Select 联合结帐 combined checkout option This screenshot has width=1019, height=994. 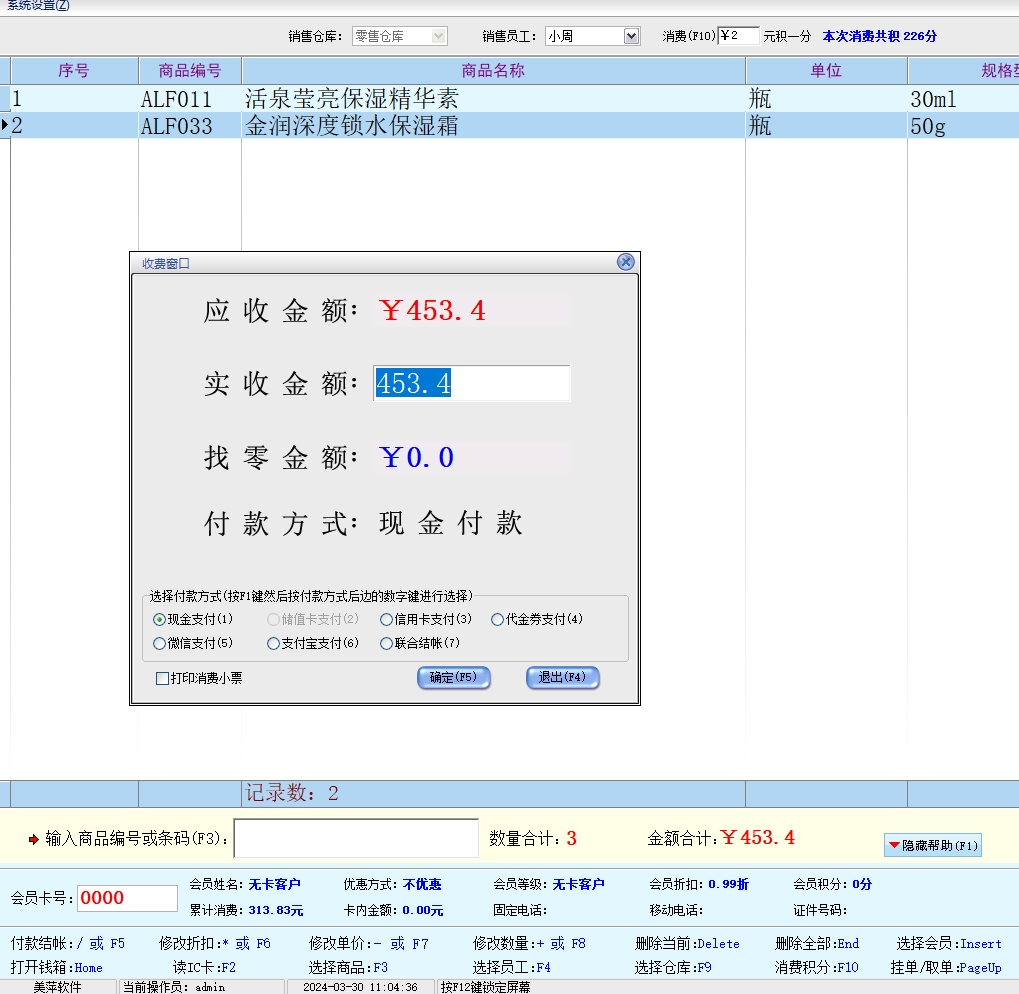click(x=386, y=644)
